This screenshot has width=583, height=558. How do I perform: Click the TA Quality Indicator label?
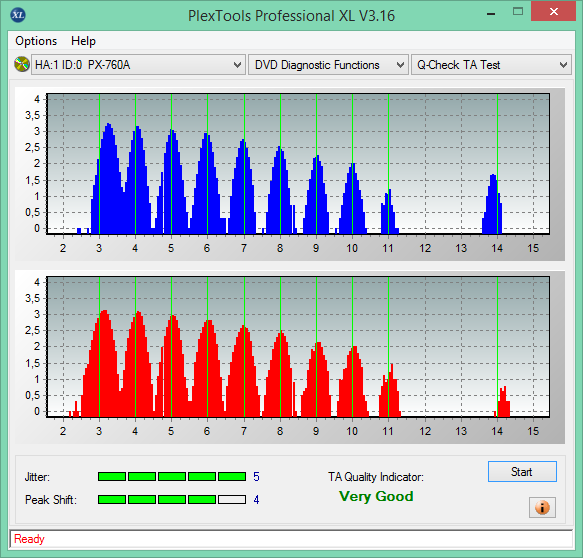376,477
